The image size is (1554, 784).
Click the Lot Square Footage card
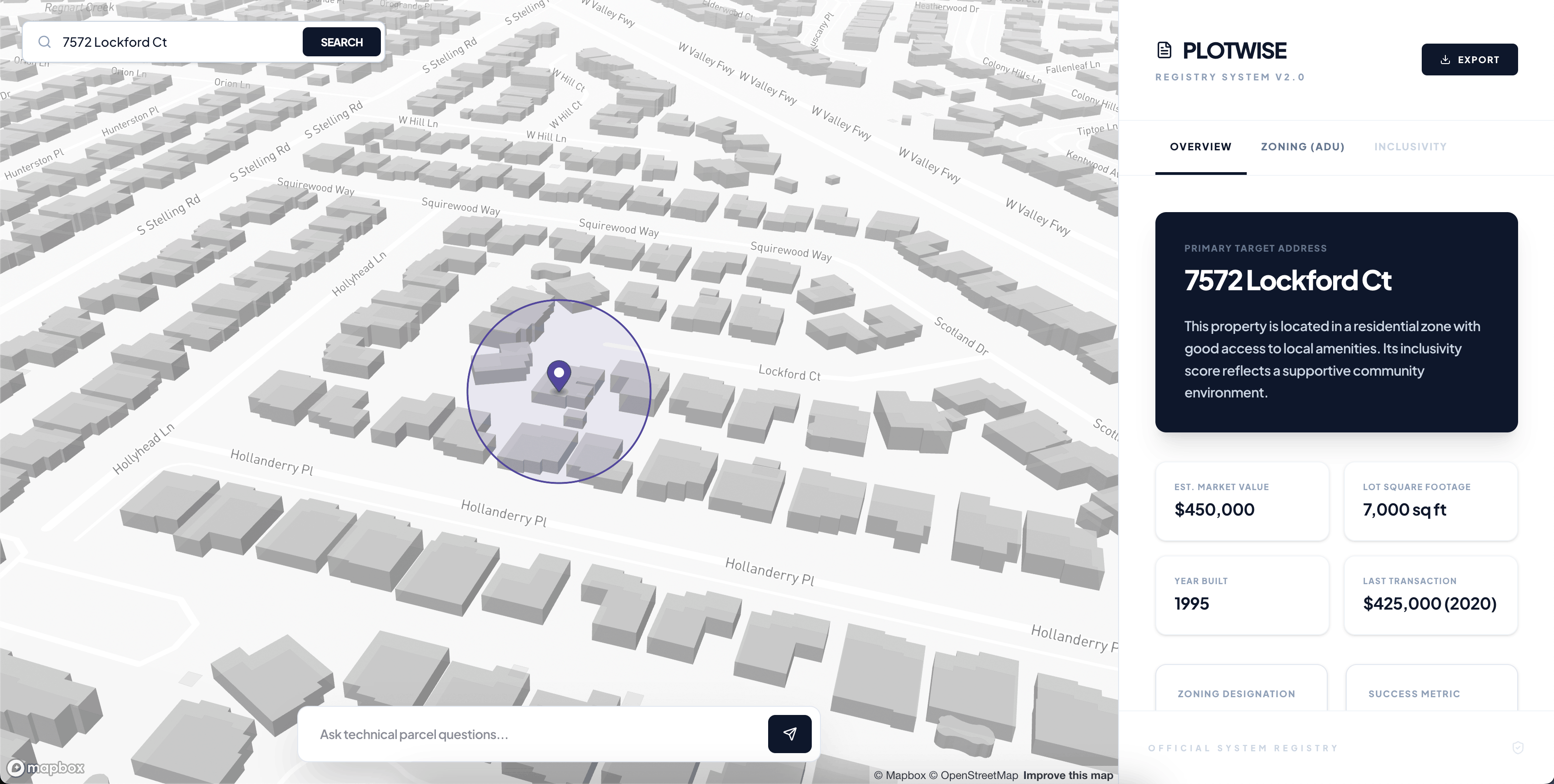(x=1430, y=501)
